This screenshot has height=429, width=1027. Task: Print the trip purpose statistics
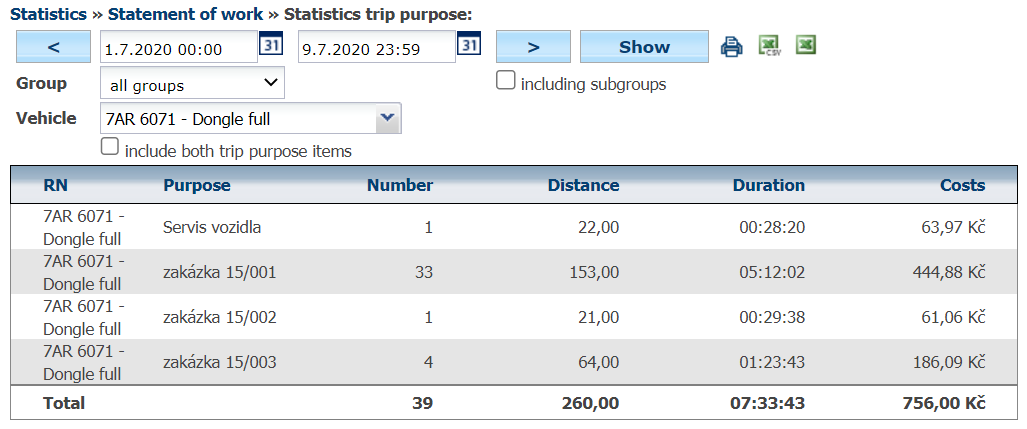pos(733,46)
